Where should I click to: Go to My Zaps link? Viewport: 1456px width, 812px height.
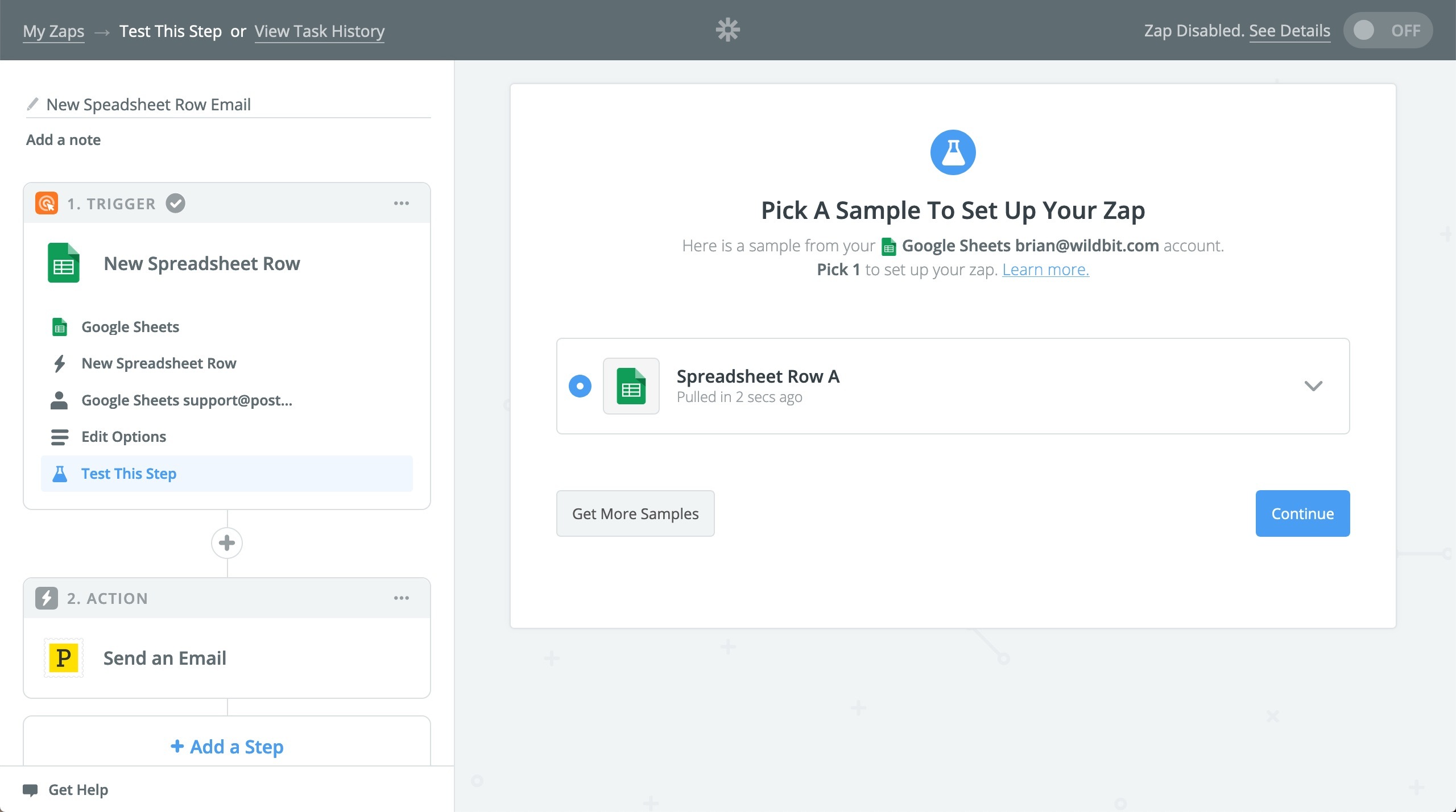(x=53, y=31)
